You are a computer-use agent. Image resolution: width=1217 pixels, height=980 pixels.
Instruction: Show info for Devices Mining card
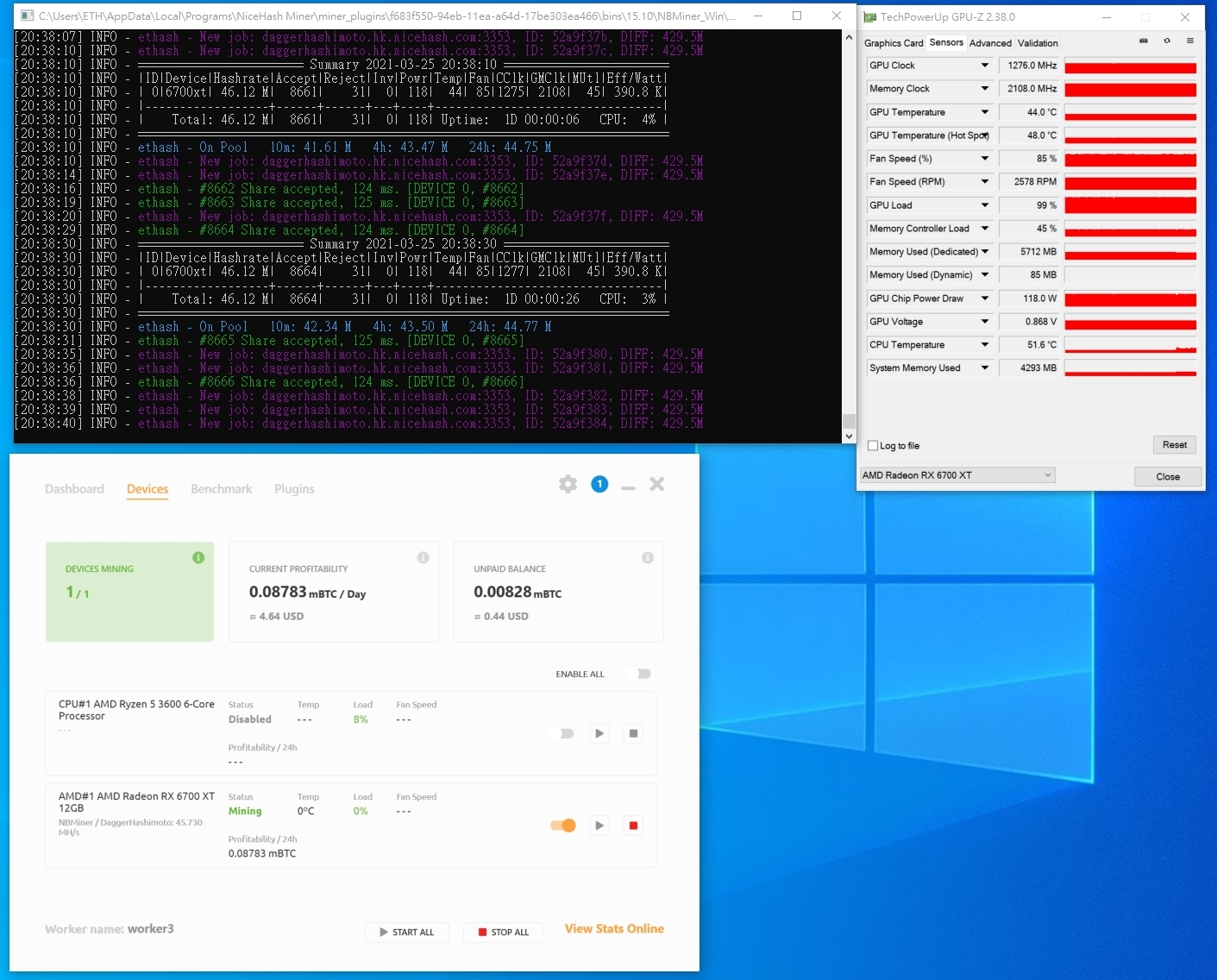[198, 557]
